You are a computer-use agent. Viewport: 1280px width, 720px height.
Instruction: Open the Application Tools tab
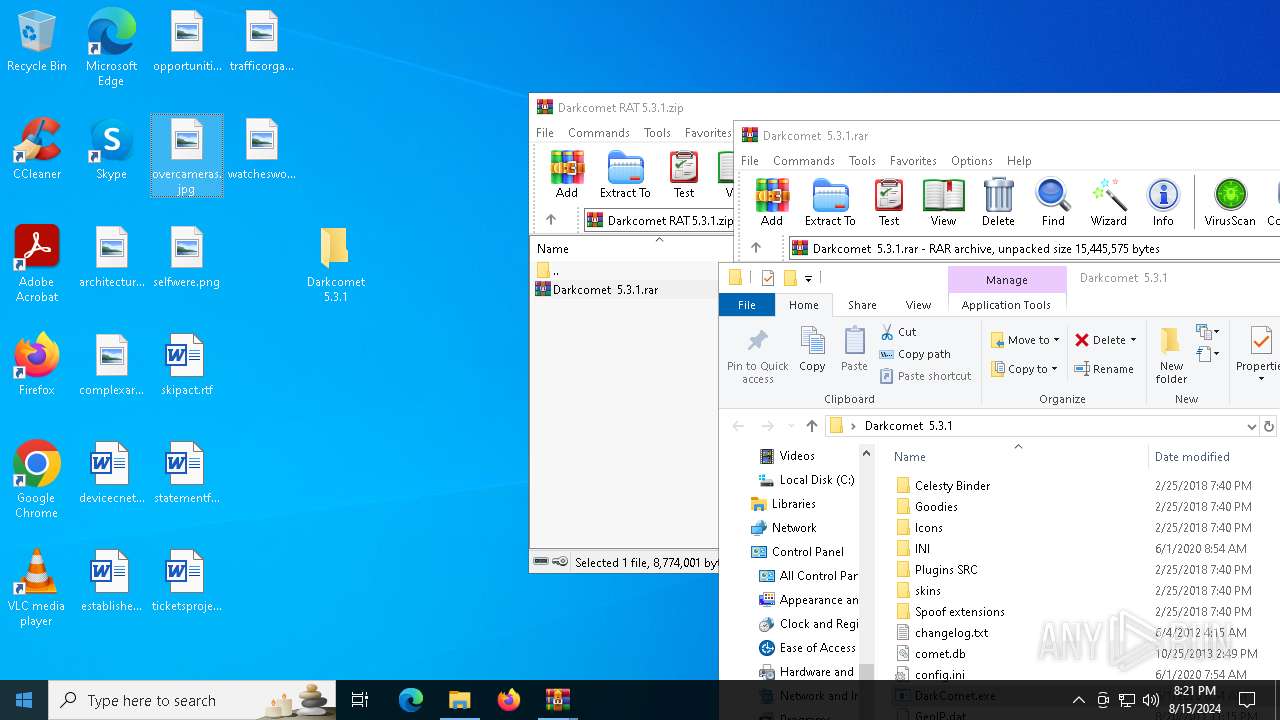pos(1006,305)
